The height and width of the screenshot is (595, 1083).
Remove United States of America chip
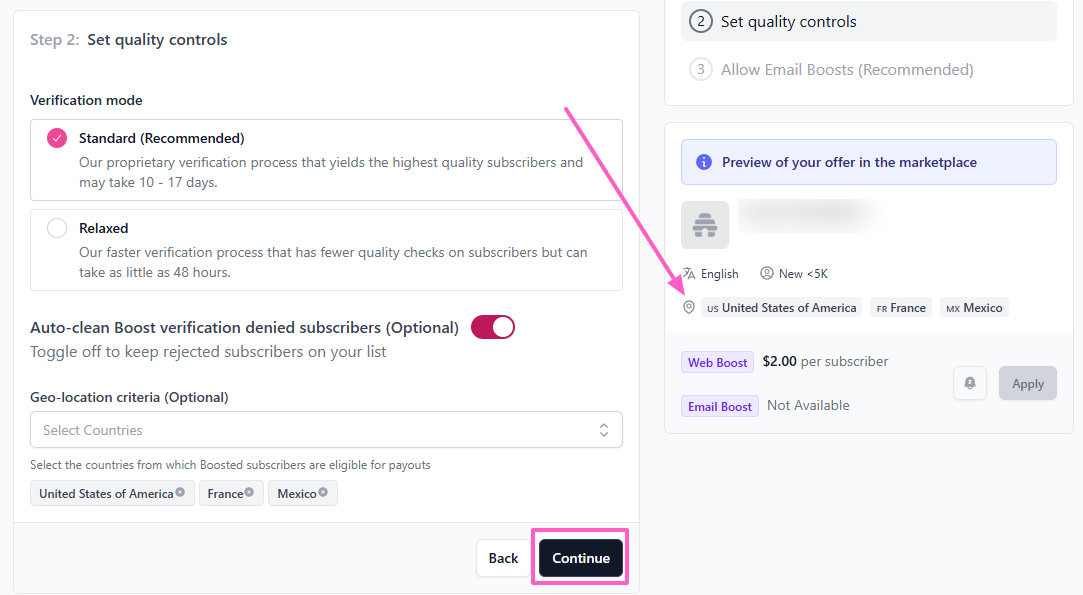point(180,492)
